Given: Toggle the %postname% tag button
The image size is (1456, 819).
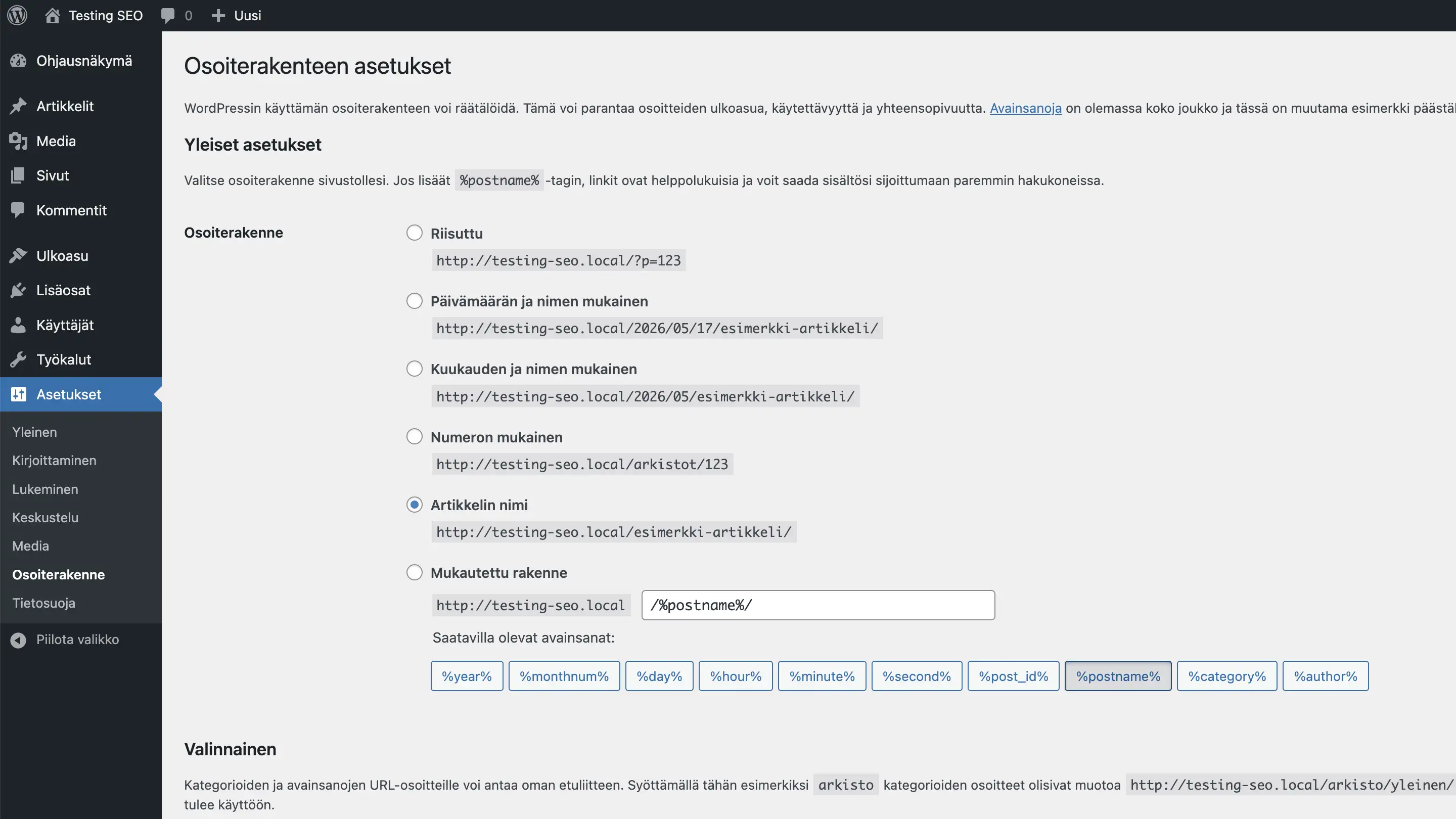Looking at the screenshot, I should 1118,676.
